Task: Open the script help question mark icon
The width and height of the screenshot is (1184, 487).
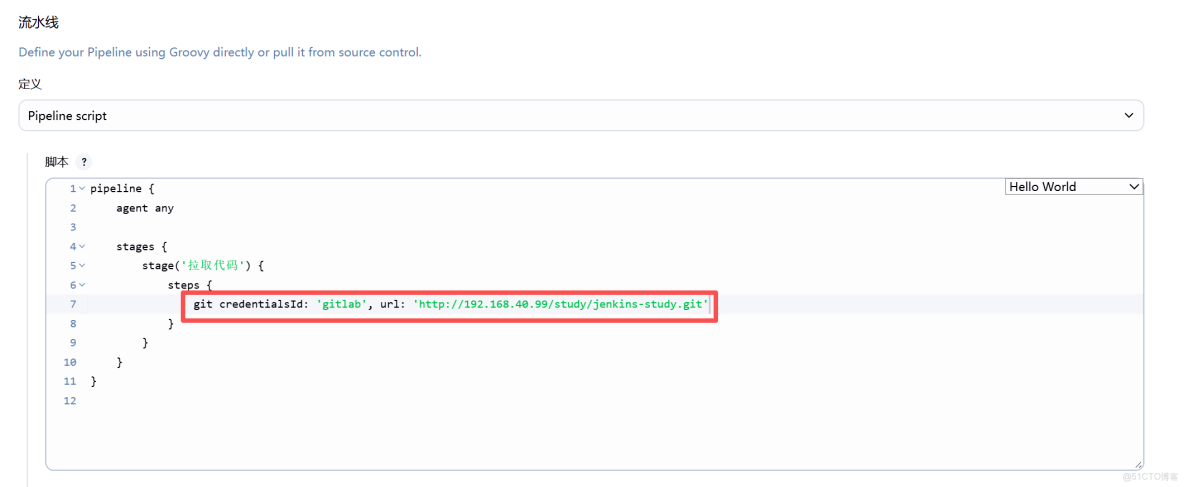Action: point(85,162)
